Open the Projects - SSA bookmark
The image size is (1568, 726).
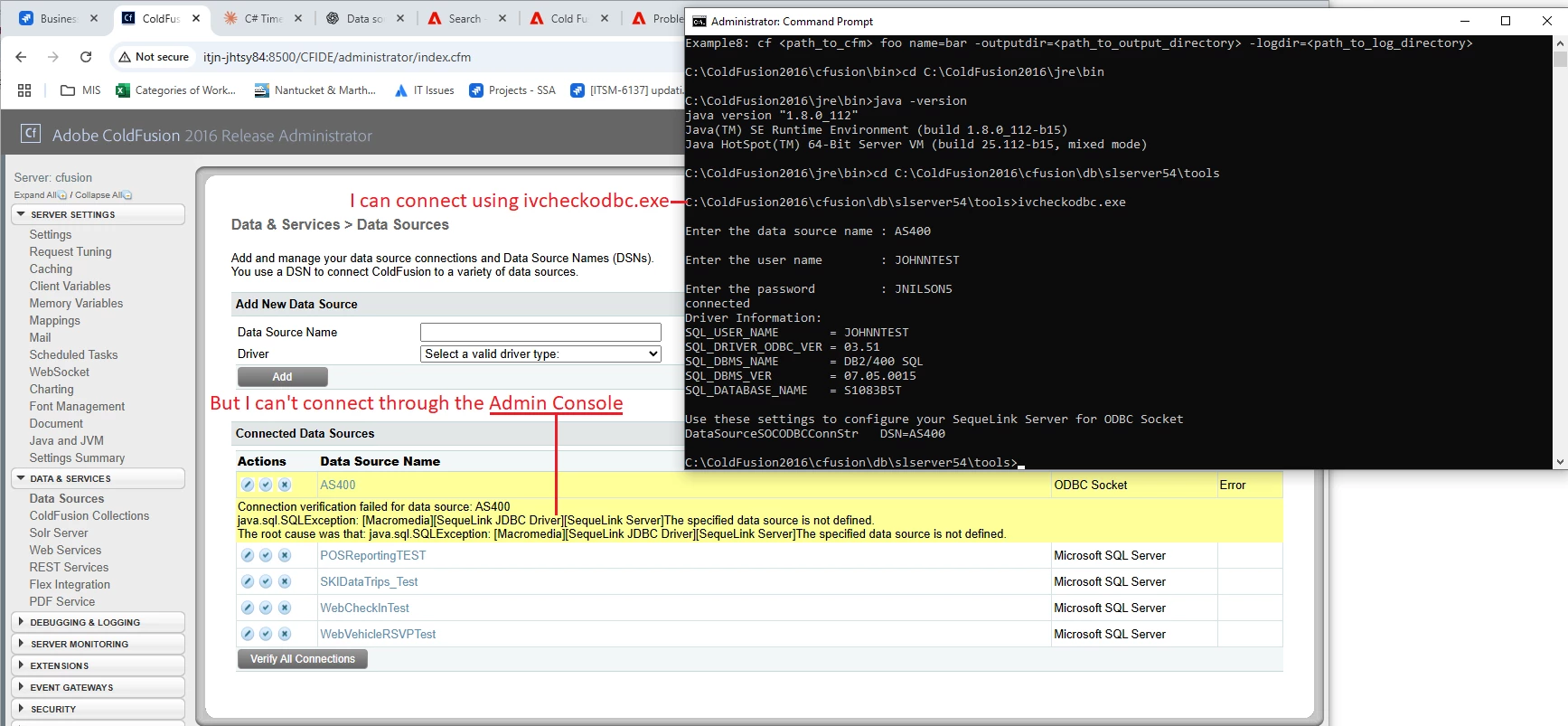pos(512,90)
